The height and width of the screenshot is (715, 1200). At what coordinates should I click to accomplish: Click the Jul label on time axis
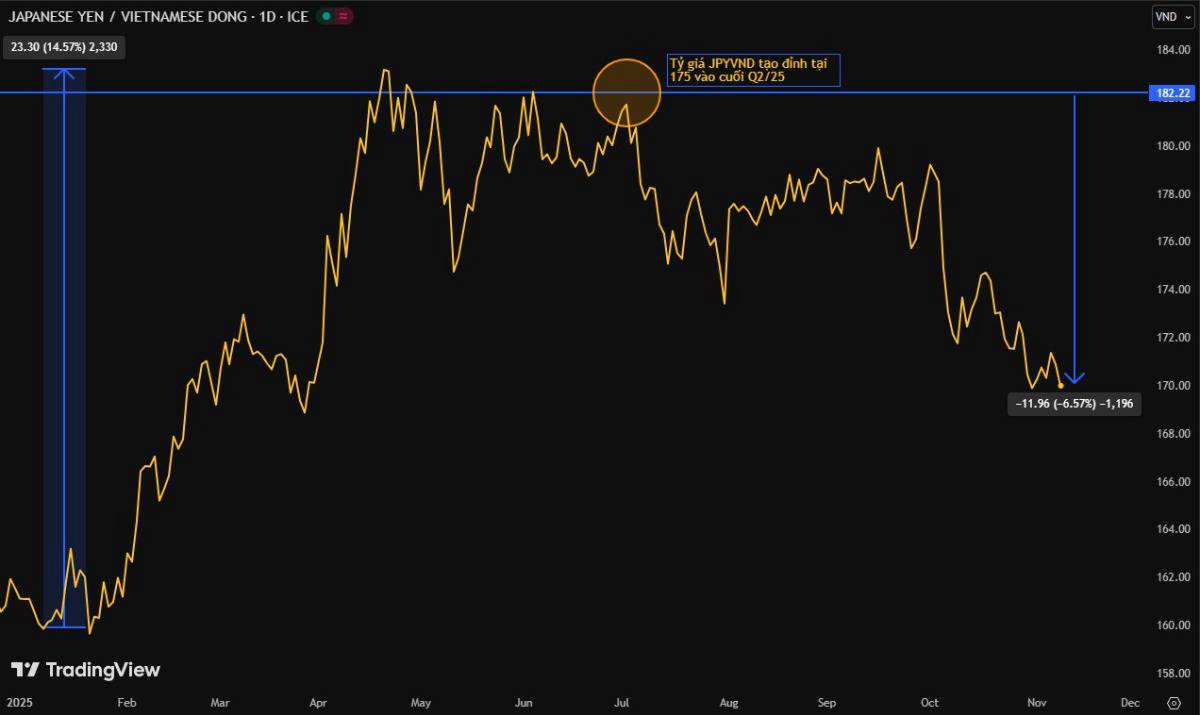(621, 702)
